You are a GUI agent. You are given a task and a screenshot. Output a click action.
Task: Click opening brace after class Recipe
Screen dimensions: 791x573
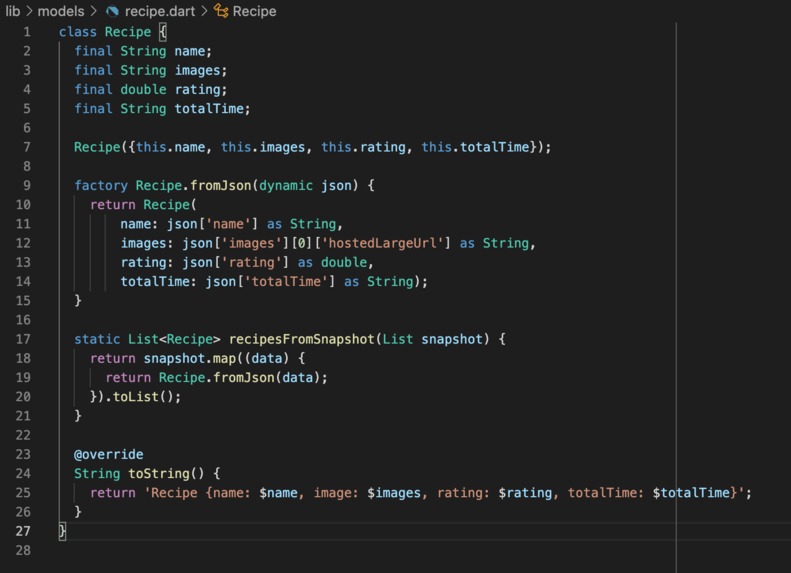[x=163, y=32]
